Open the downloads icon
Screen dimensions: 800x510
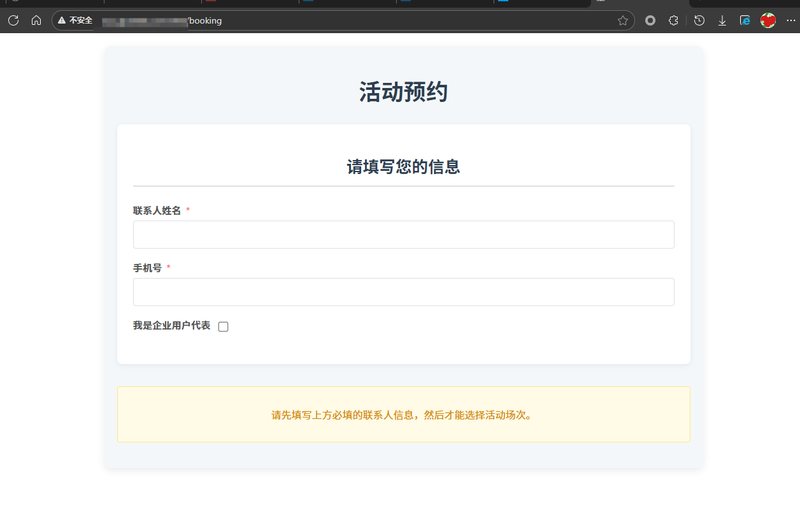coord(722,20)
